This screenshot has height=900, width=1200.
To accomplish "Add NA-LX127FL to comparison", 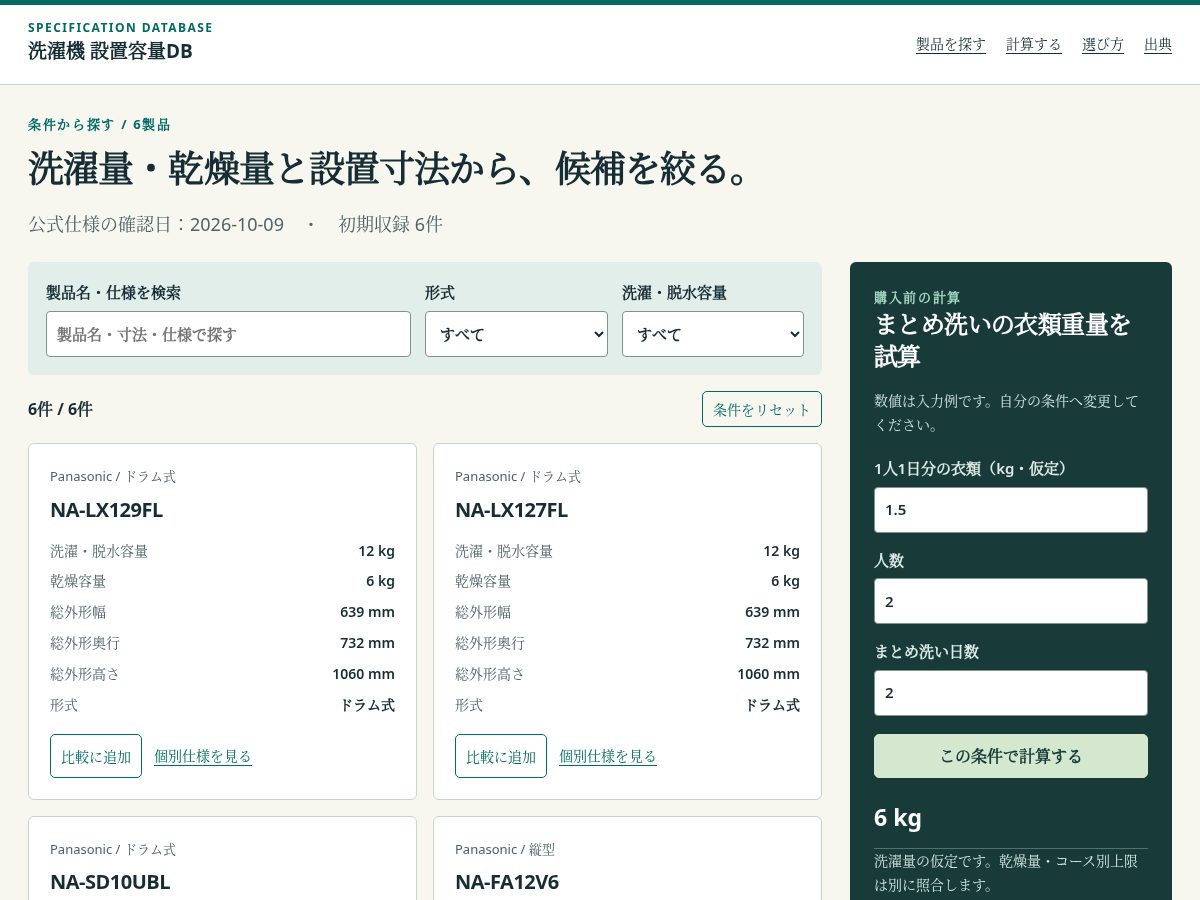I will [x=501, y=756].
